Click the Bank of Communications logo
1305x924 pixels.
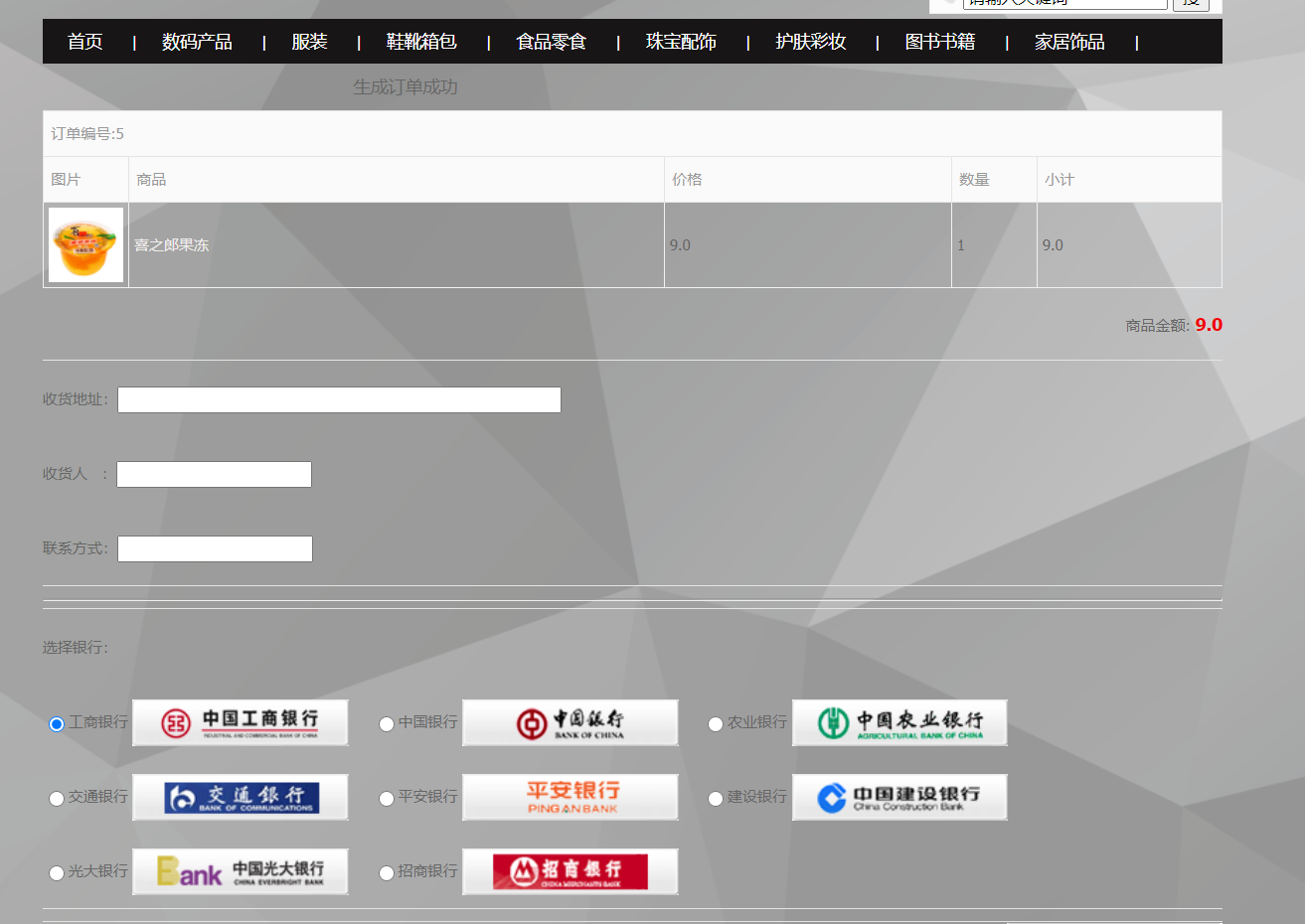tap(241, 797)
